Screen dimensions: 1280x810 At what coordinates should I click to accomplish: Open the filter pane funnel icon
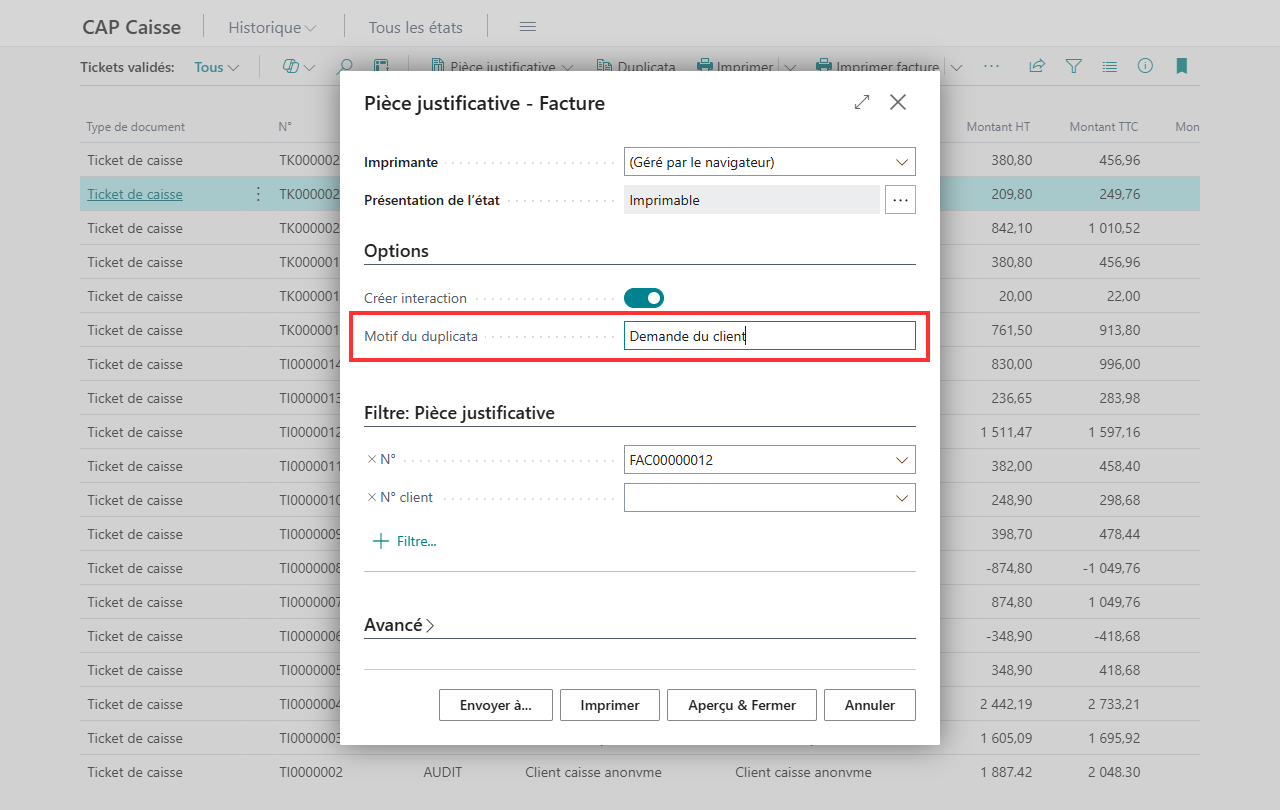pyautogui.click(x=1073, y=67)
